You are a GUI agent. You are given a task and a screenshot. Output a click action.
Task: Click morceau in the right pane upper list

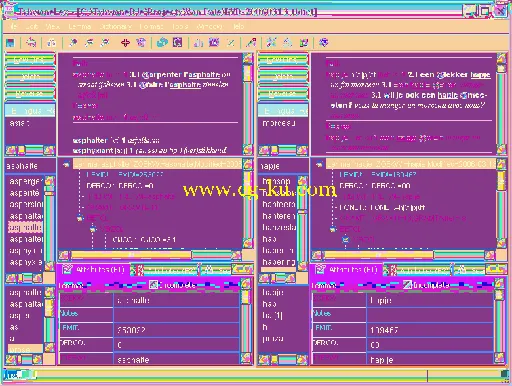click(x=279, y=123)
